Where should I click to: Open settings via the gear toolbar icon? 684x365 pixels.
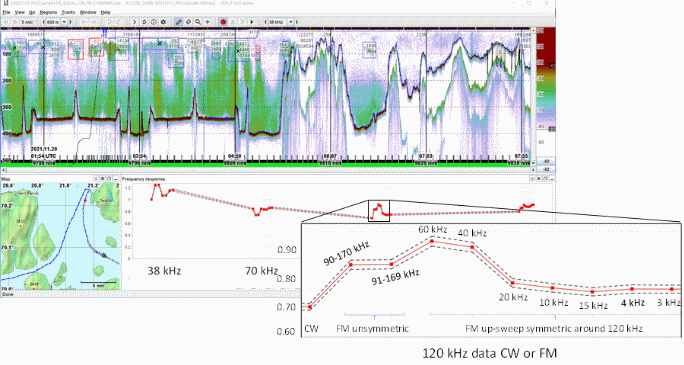point(163,22)
